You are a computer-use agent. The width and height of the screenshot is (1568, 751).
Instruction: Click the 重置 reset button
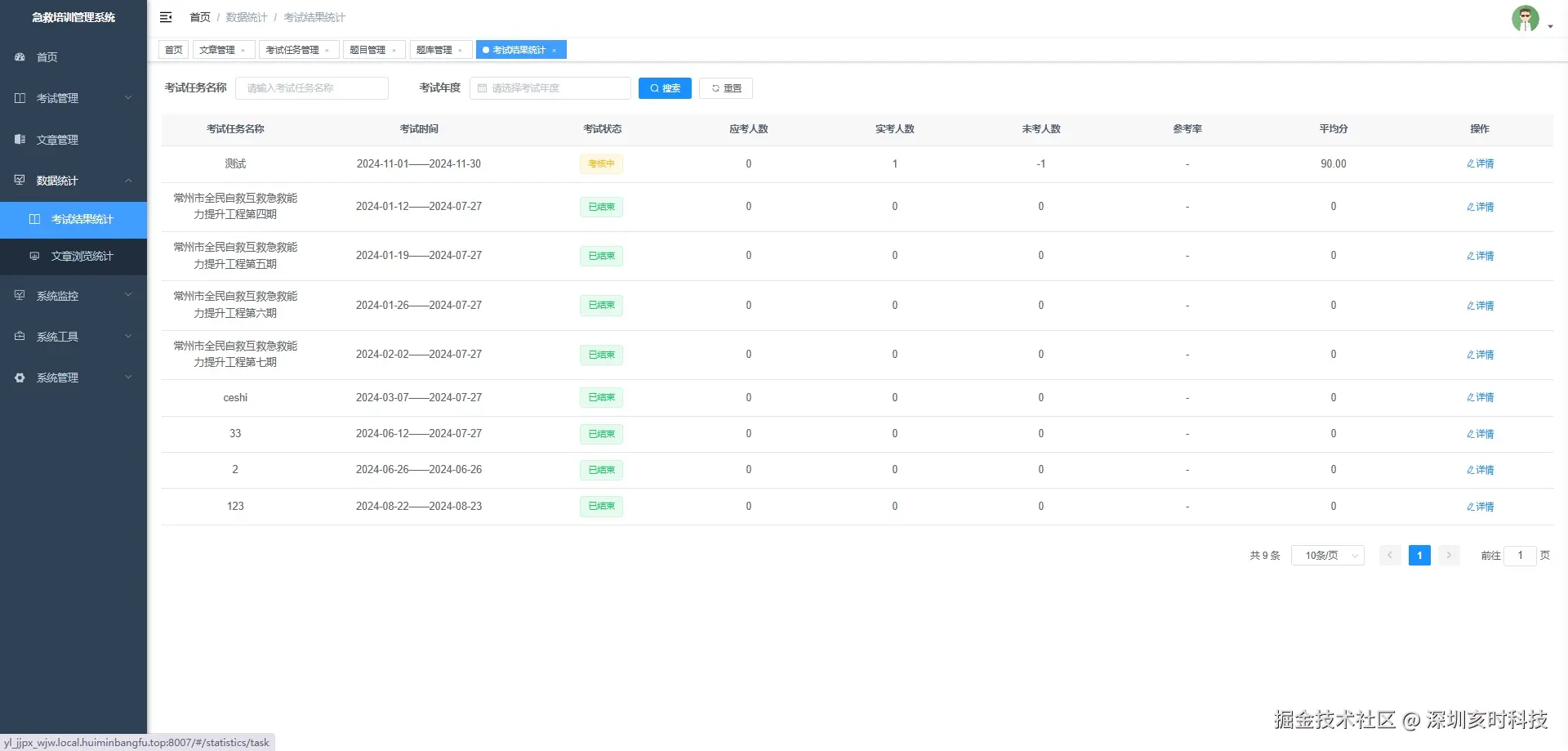point(726,88)
